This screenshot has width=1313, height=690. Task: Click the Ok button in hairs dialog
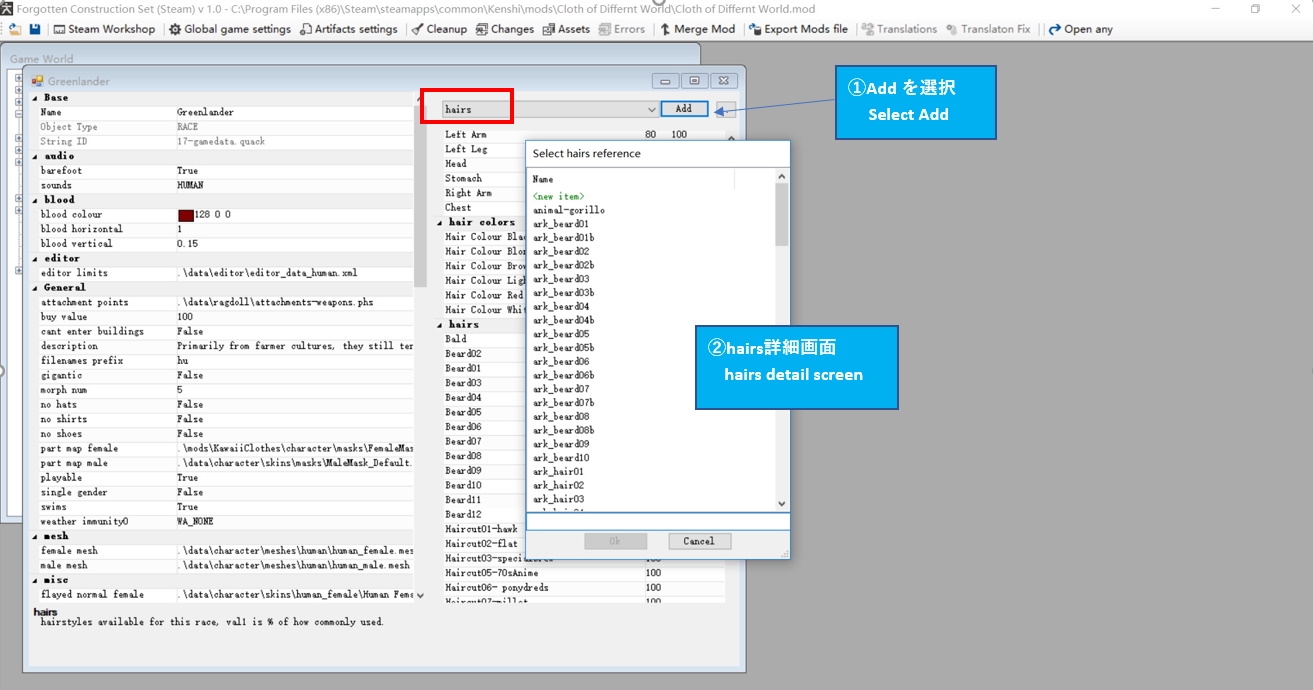pyautogui.click(x=616, y=541)
